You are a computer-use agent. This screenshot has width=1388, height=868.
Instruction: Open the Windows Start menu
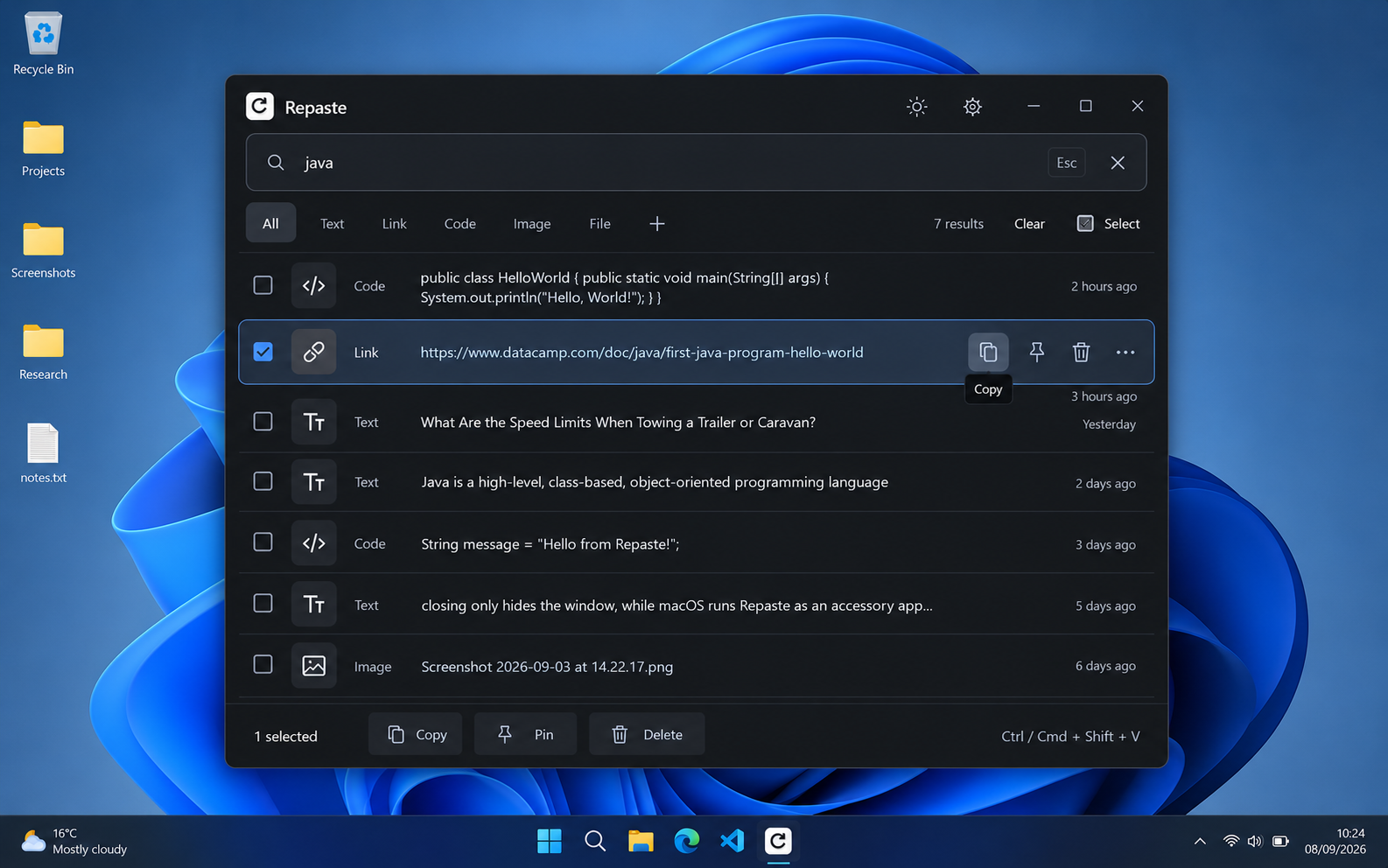[550, 841]
